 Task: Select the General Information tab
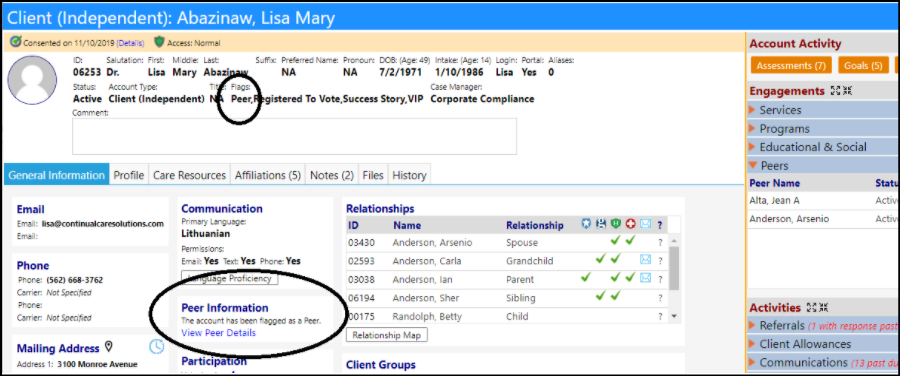coord(56,175)
